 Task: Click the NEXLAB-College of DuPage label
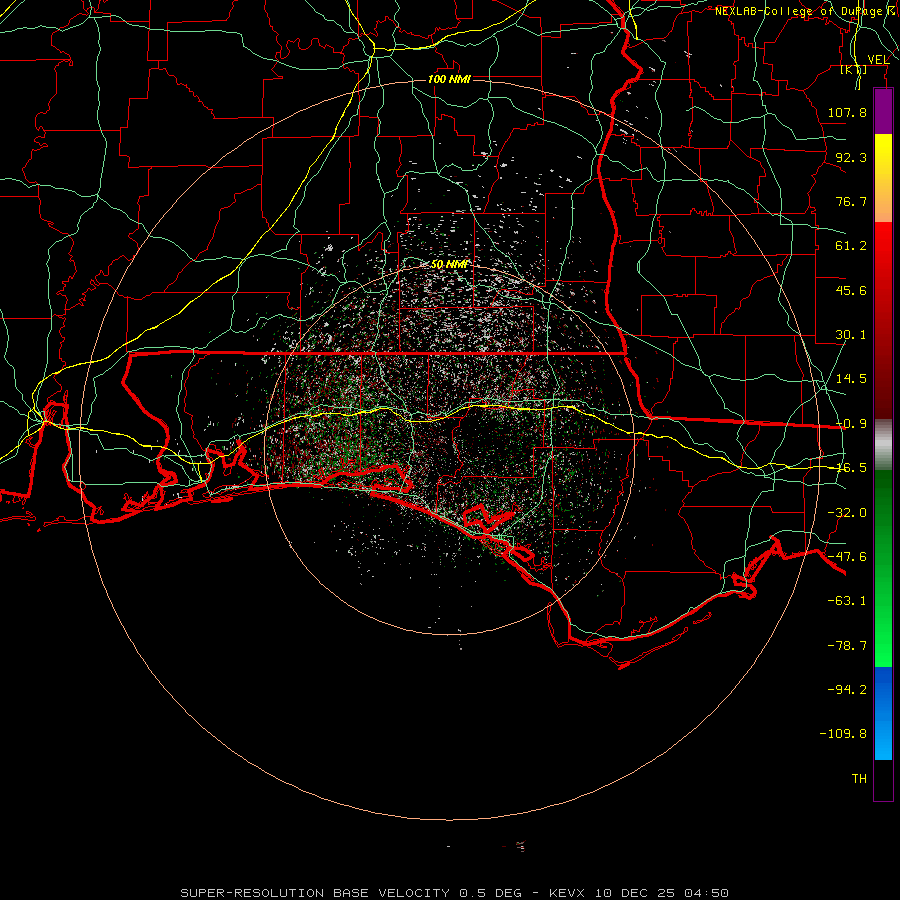802,11
